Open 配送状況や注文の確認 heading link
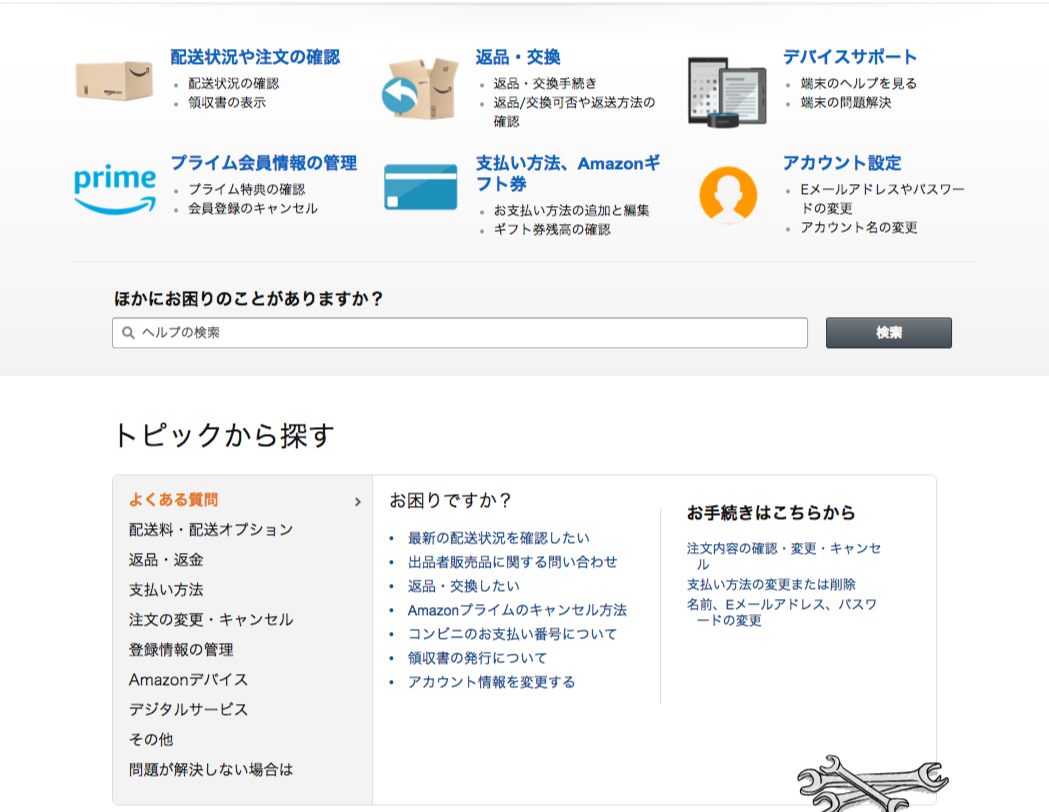The image size is (1049, 812). coord(255,58)
